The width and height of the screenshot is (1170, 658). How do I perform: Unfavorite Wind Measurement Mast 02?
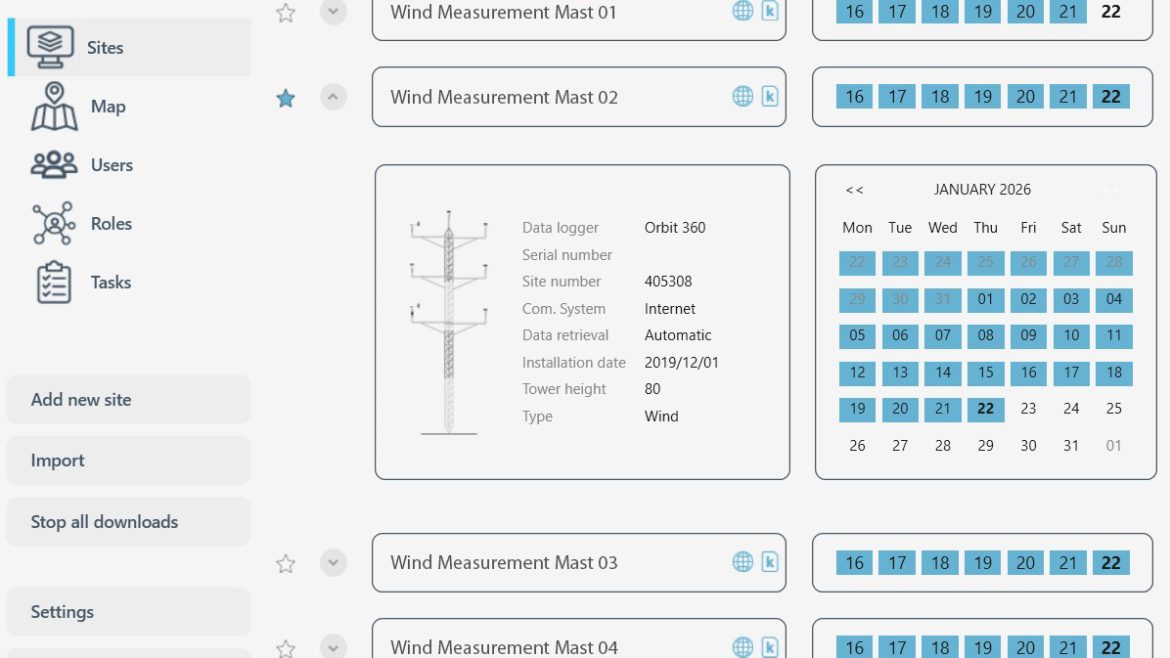coord(285,97)
